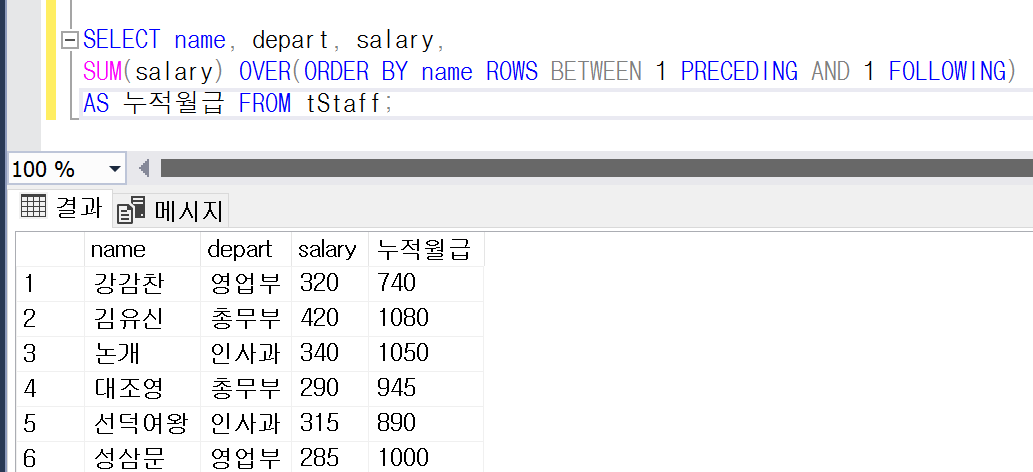Click 총무부 in the 대조영 row
Image resolution: width=1033 pixels, height=472 pixels.
point(246,388)
